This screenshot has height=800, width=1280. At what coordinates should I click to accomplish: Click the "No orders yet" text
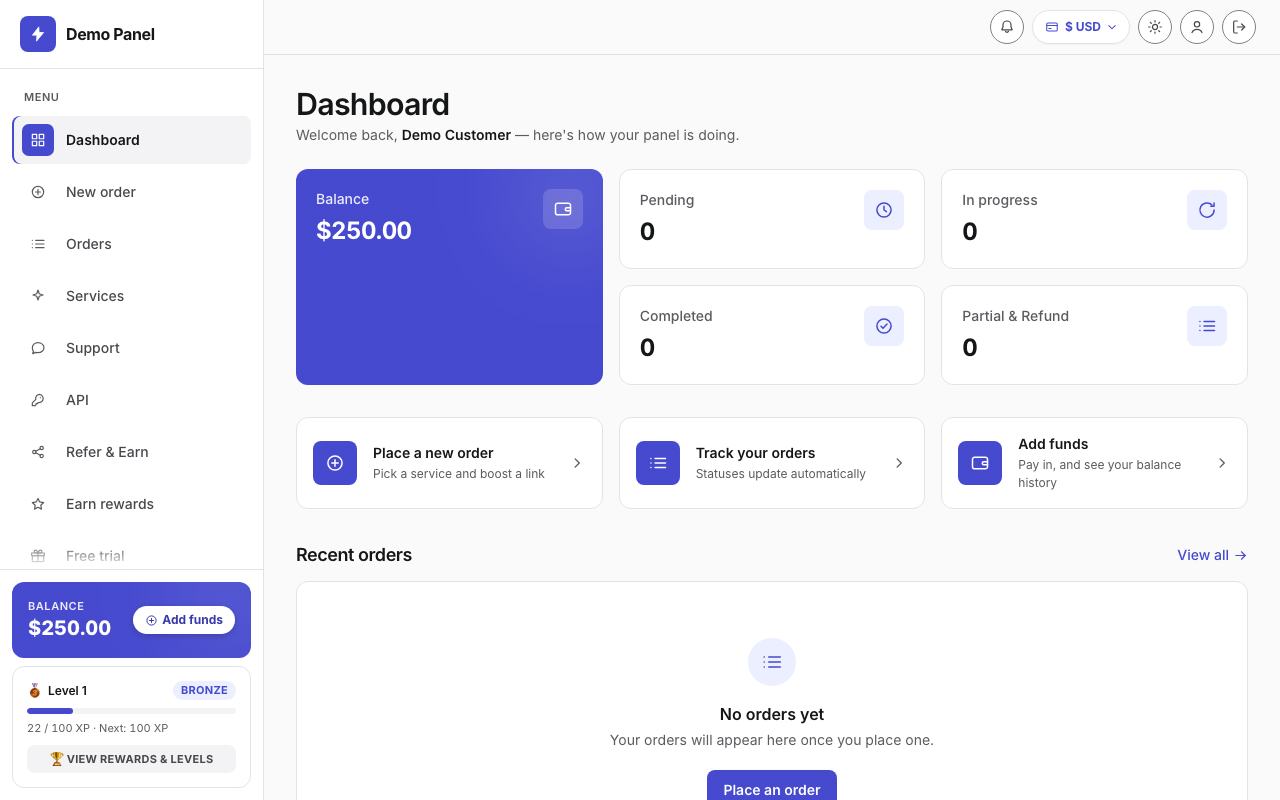(772, 714)
